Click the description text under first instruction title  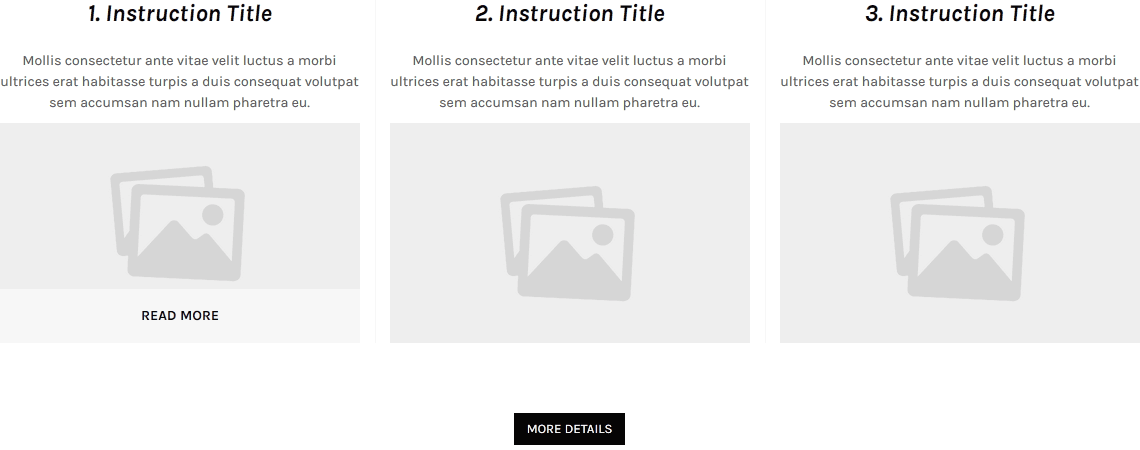click(180, 81)
